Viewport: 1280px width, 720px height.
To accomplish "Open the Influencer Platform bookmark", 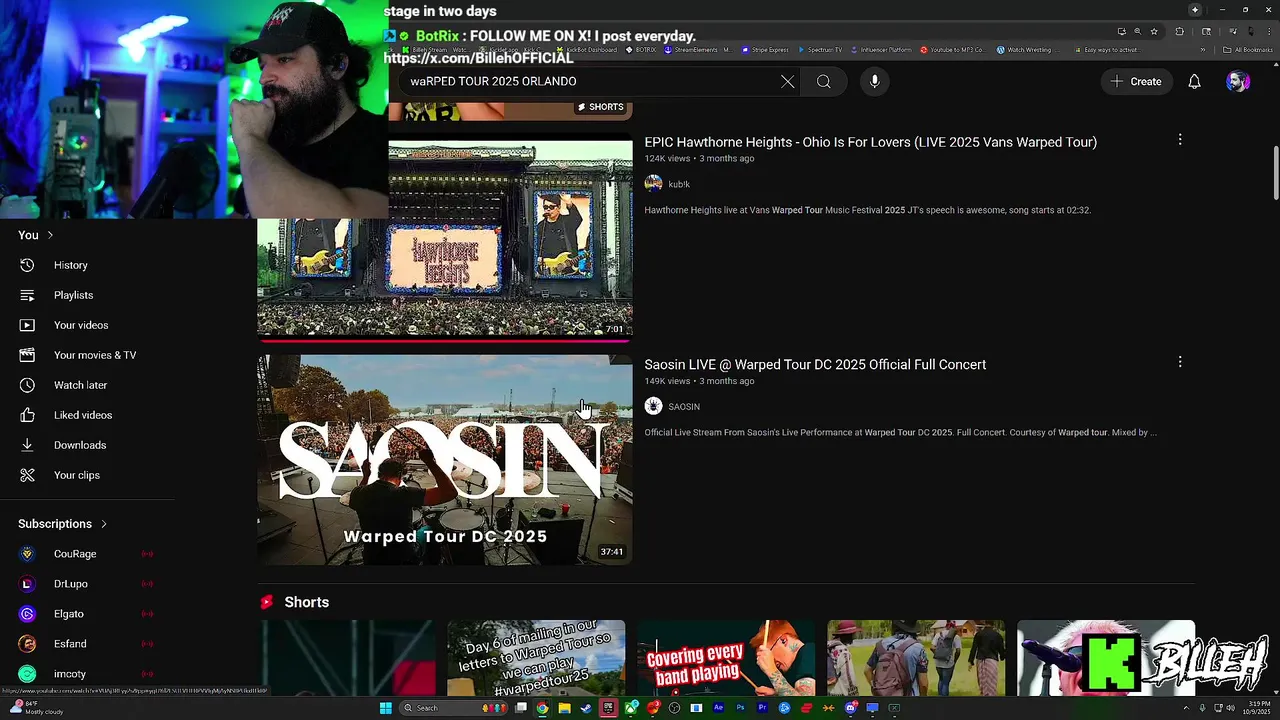I will (x=880, y=50).
